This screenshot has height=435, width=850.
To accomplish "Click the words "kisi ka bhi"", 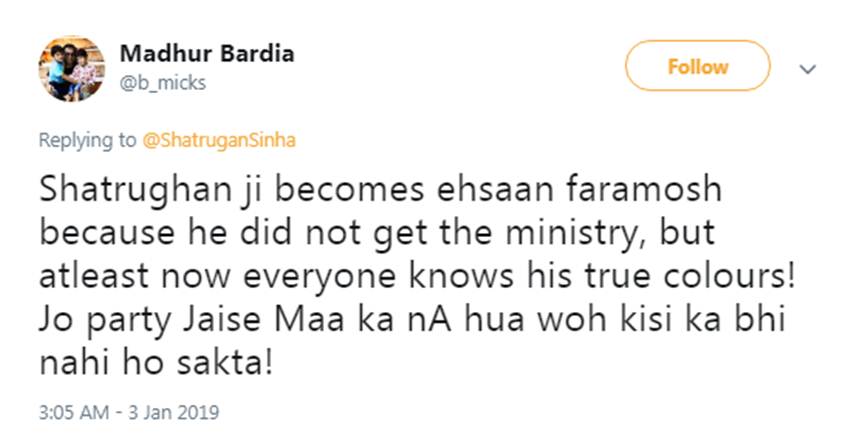I will coord(714,324).
